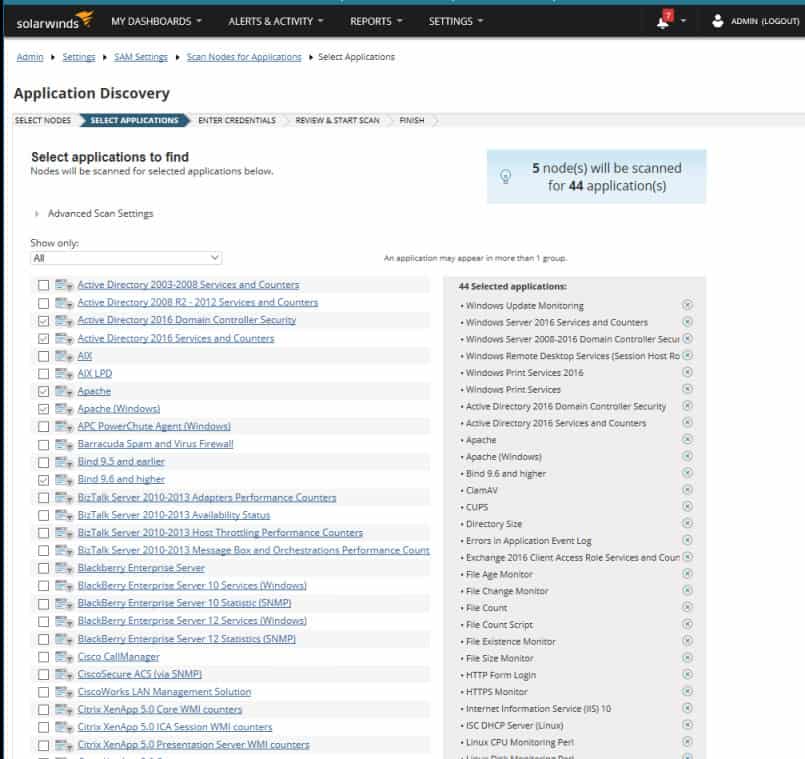805x759 pixels.
Task: Click File Change Monitor selected entry
Action: pyautogui.click(x=507, y=591)
